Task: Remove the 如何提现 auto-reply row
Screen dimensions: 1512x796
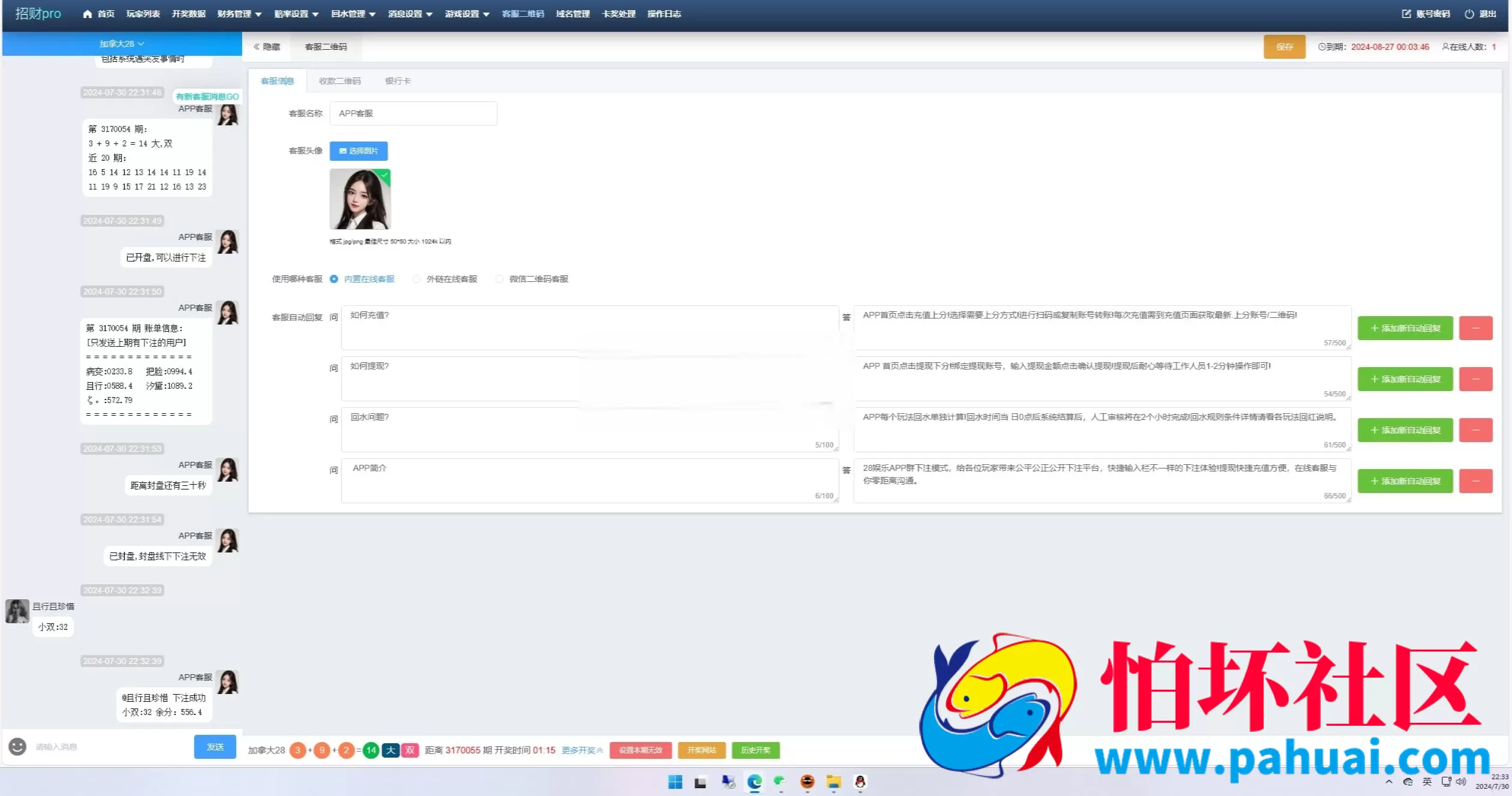Action: pos(1475,379)
